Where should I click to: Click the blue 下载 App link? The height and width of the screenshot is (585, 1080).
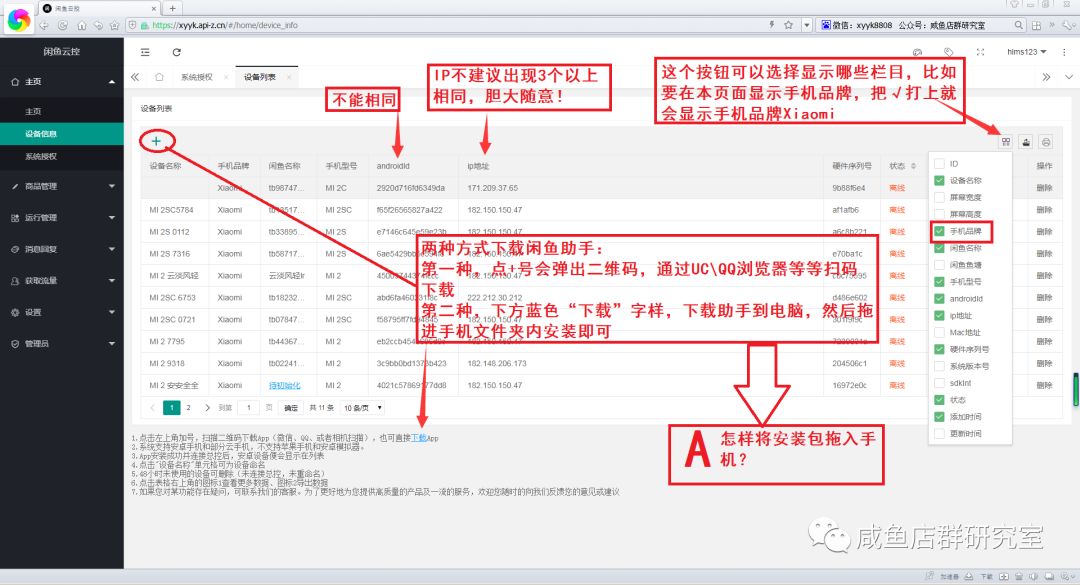pos(421,438)
